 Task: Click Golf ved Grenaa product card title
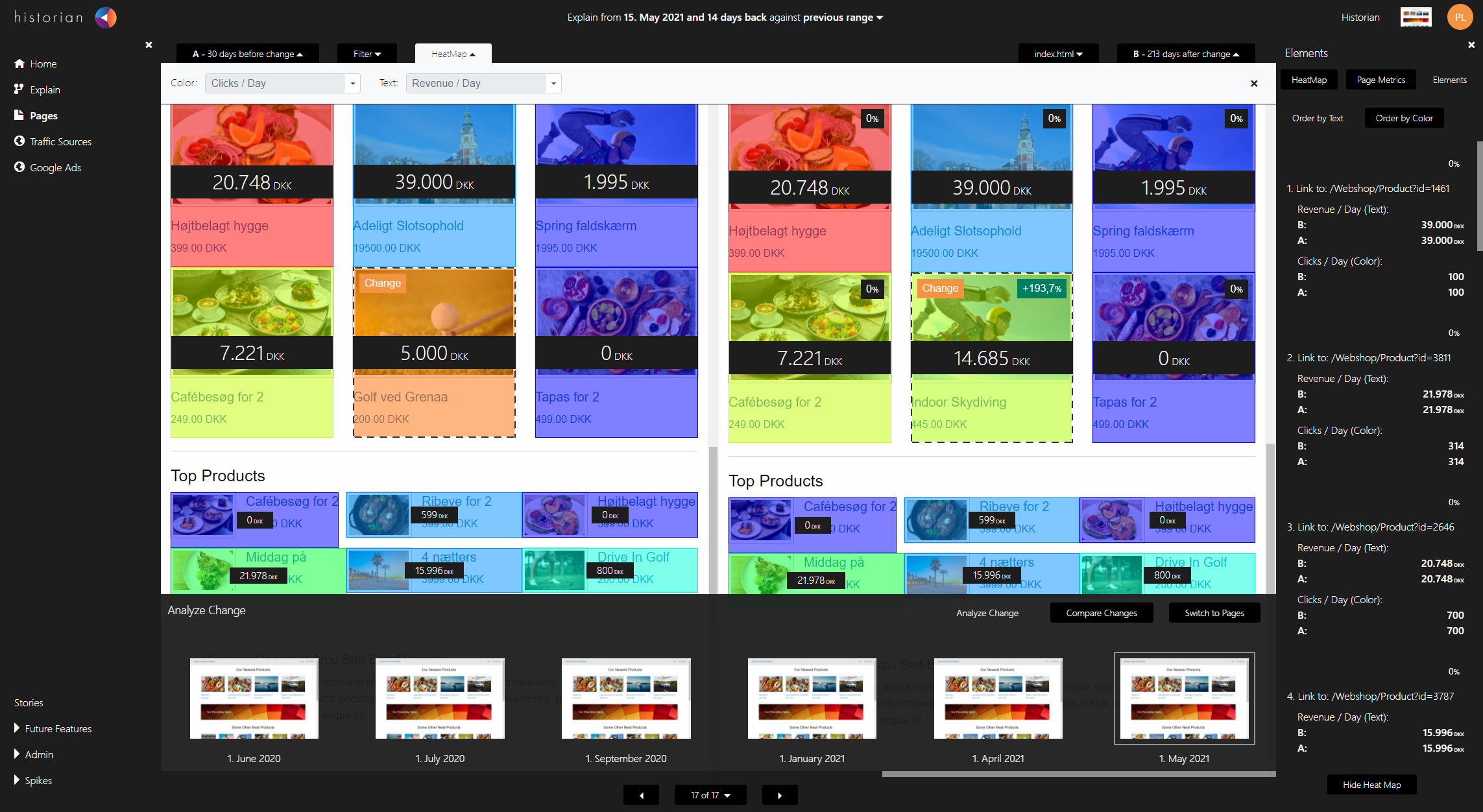pyautogui.click(x=400, y=397)
